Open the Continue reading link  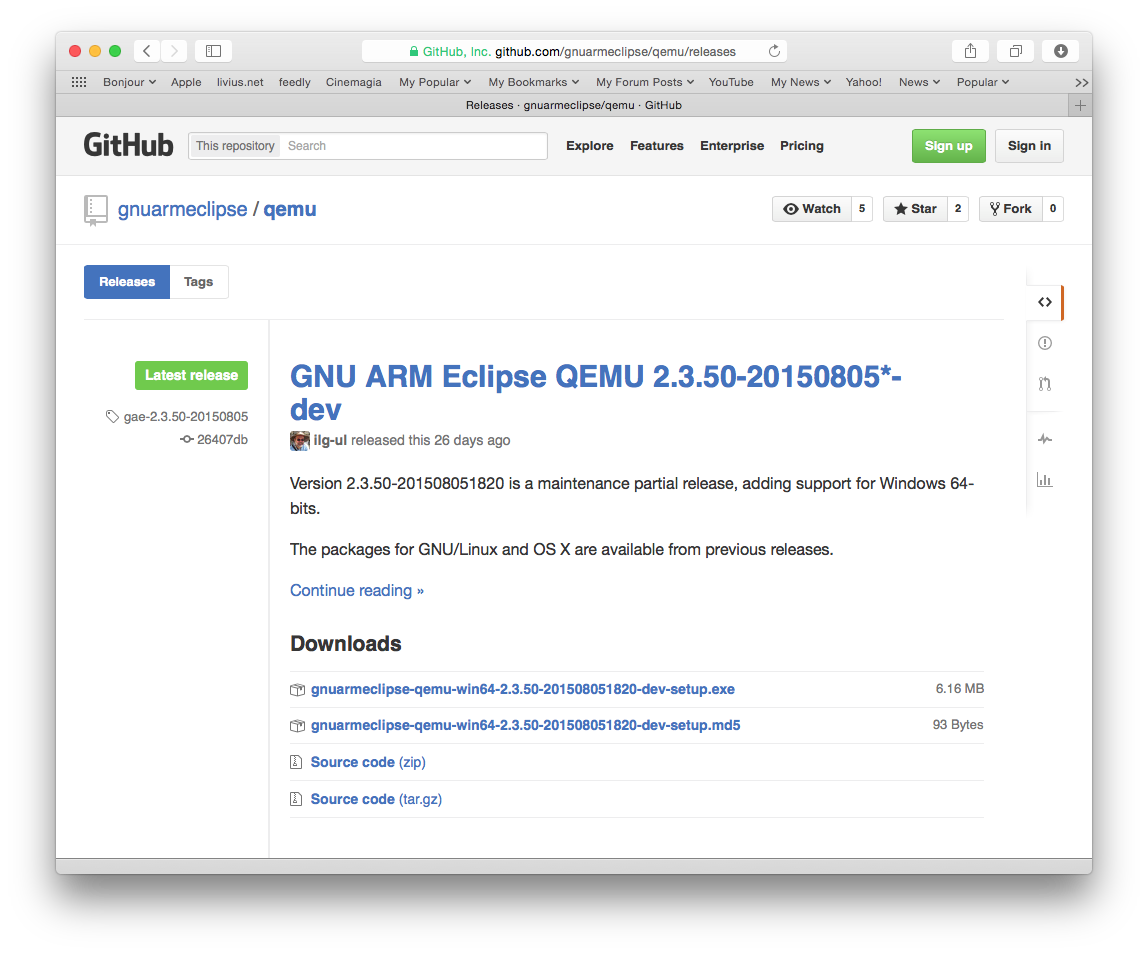coord(357,590)
